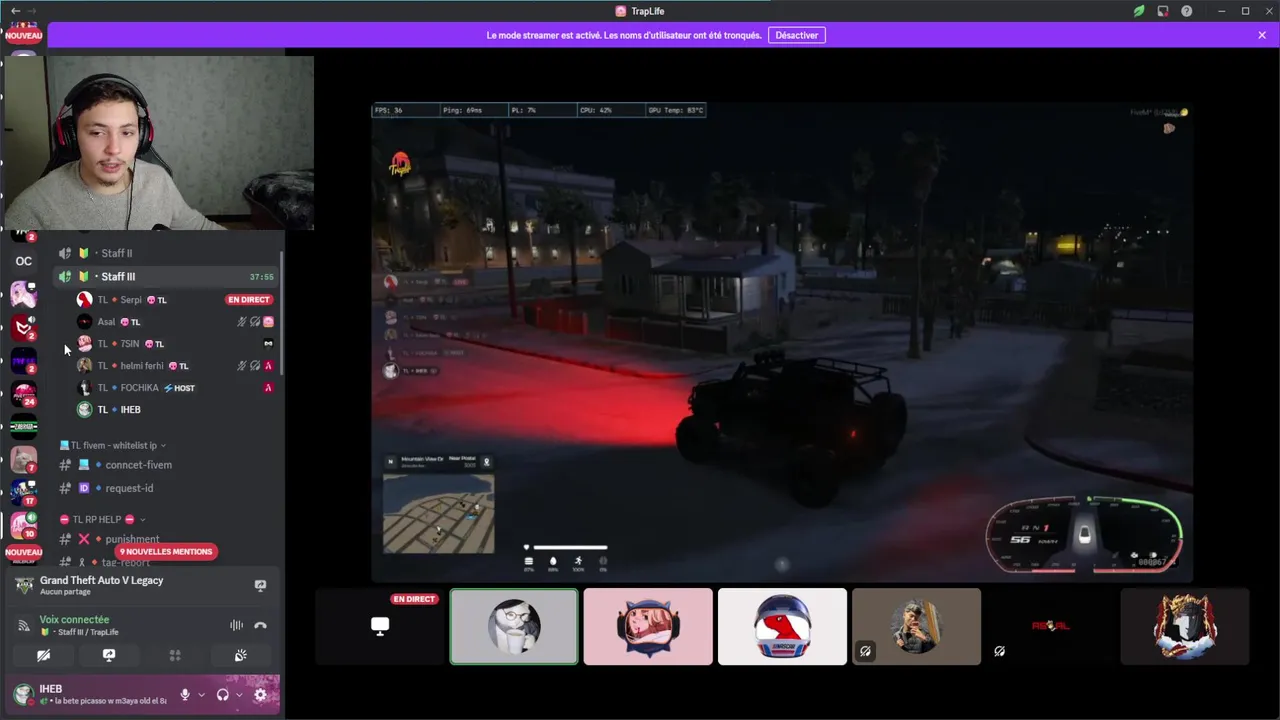
Task: Click the voice connection signal icon
Action: click(23, 625)
